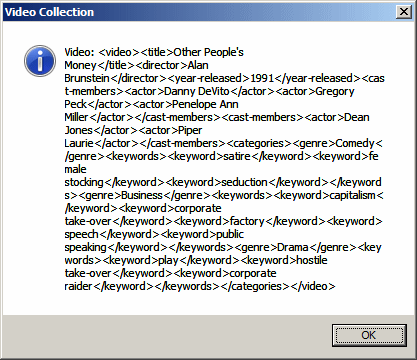
Task: Click the line beginning "/keyword><keyword>corporate"
Action: point(143,208)
